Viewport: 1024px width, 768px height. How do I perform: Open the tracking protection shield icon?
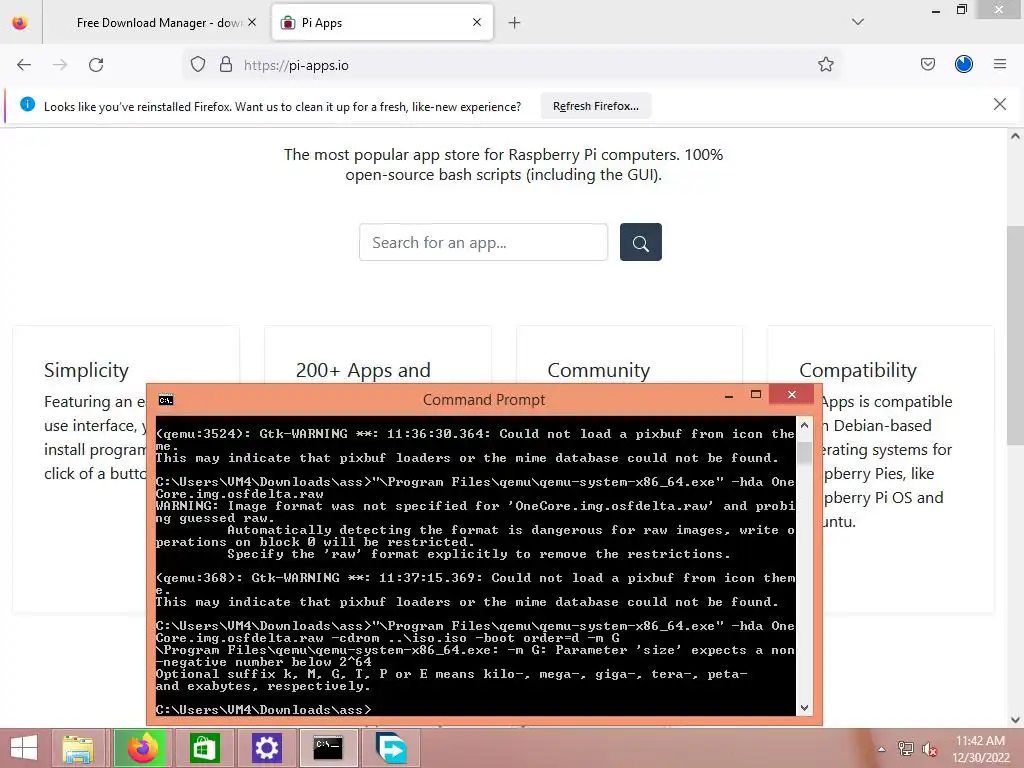point(198,65)
